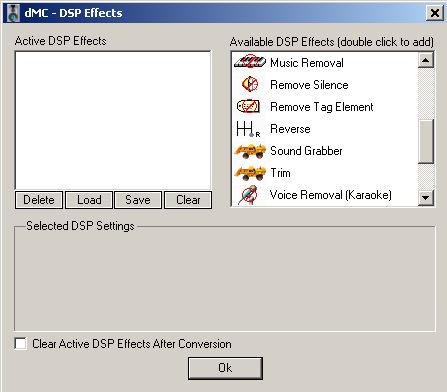Click the Load button
Image resolution: width=447 pixels, height=392 pixels.
click(89, 200)
